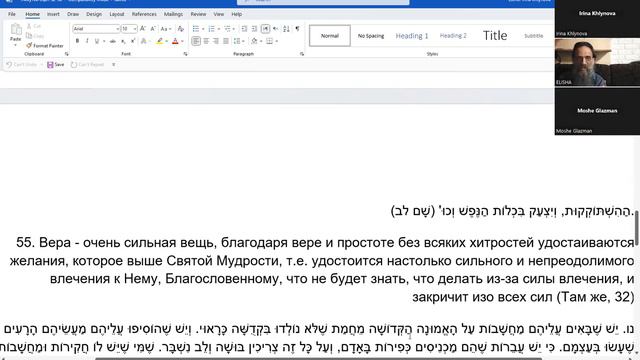Screen dimensions: 640x360
Task: Open underline style dropdown arrow
Action: [x=104, y=41]
